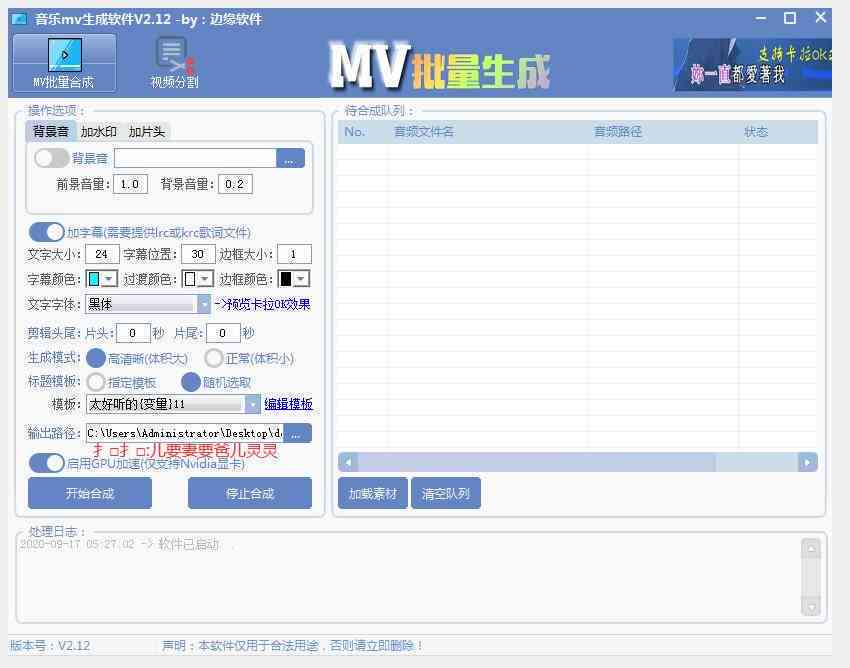Image resolution: width=850 pixels, height=668 pixels.
Task: Click the background audio path field
Action: (x=195, y=158)
